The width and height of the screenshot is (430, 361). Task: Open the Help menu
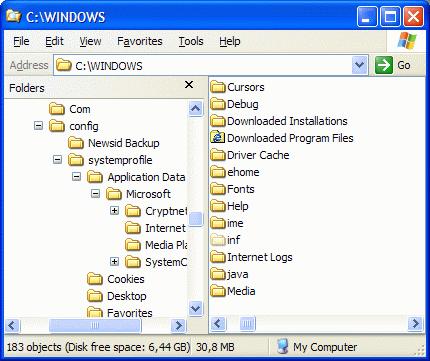point(230,41)
